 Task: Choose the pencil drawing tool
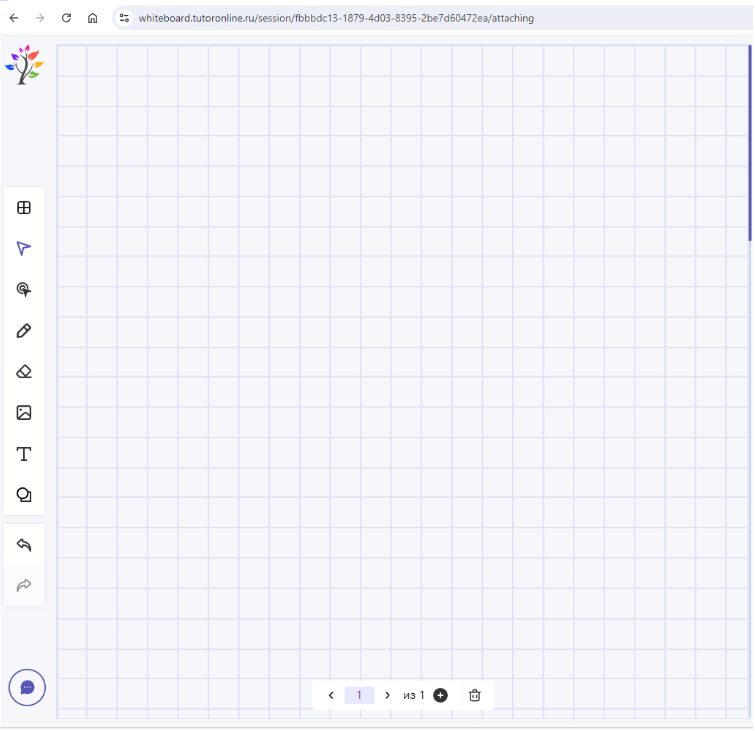24,331
